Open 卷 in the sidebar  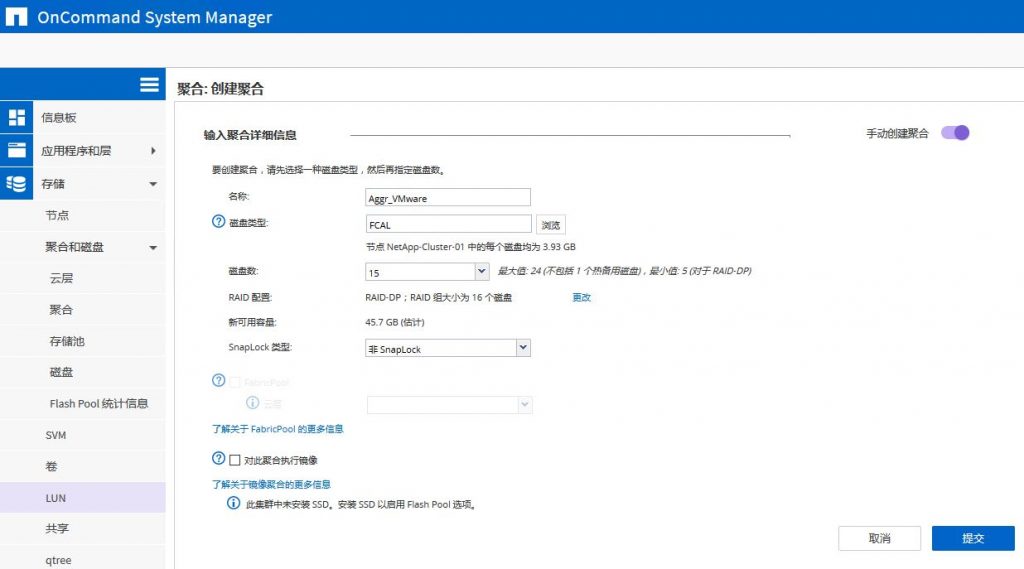[x=52, y=466]
